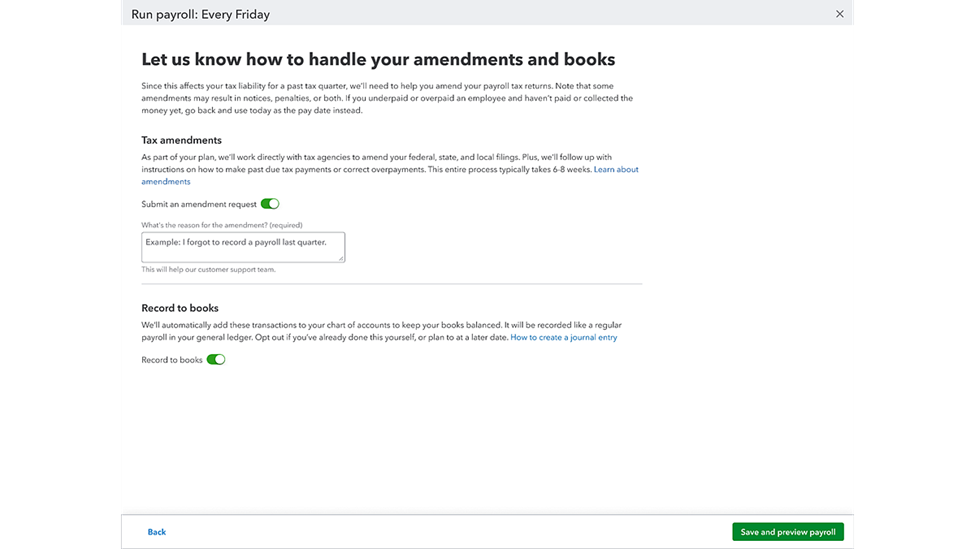Click the amendment reason text box
Viewport: 975px width, 549px height.
[243, 247]
